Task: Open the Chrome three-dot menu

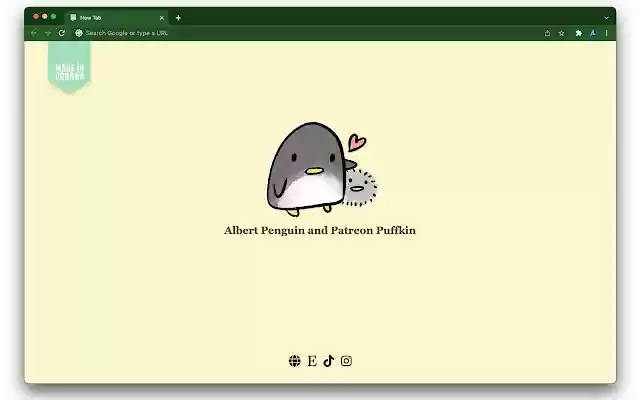Action: pyautogui.click(x=607, y=33)
